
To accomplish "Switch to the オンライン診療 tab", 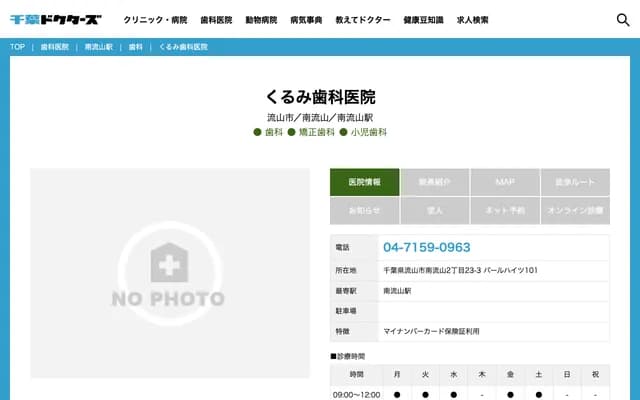I will (575, 211).
